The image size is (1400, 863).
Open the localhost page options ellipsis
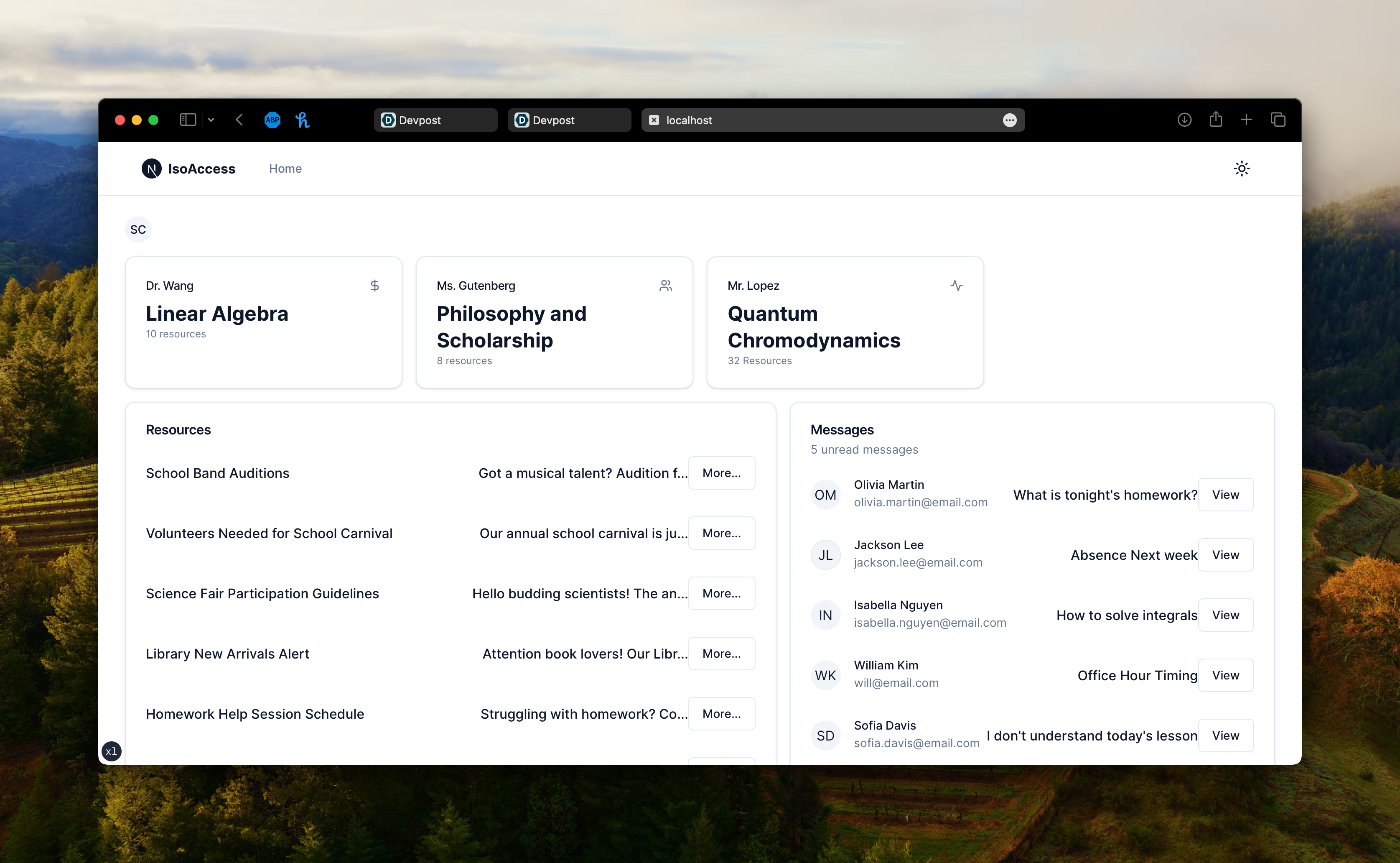1009,120
